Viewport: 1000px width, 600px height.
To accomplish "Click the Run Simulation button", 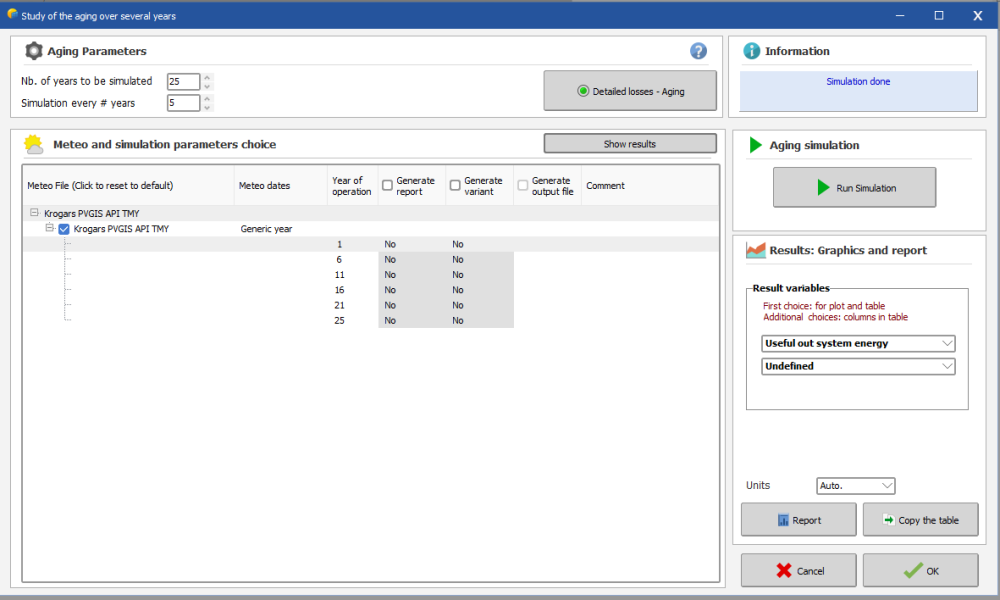I will pos(854,187).
